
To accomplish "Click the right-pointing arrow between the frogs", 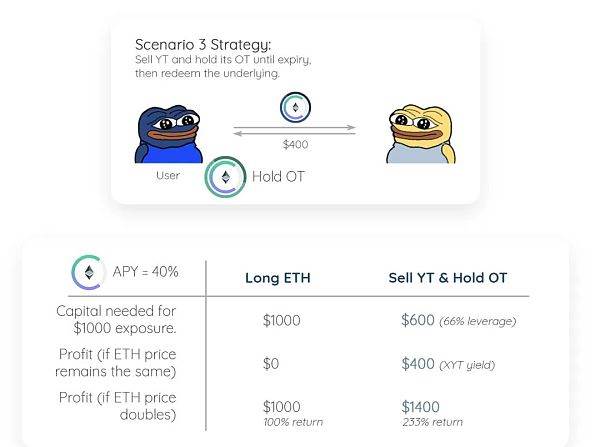I will coord(295,127).
